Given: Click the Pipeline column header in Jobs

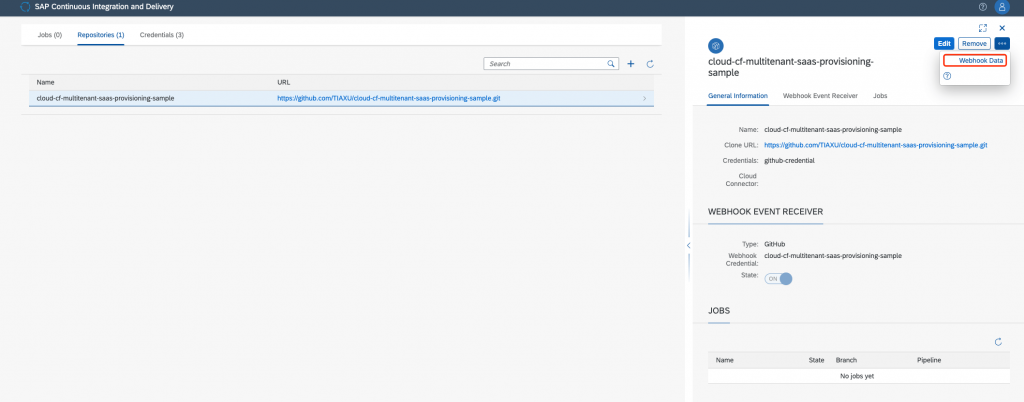Looking at the screenshot, I should coord(929,360).
